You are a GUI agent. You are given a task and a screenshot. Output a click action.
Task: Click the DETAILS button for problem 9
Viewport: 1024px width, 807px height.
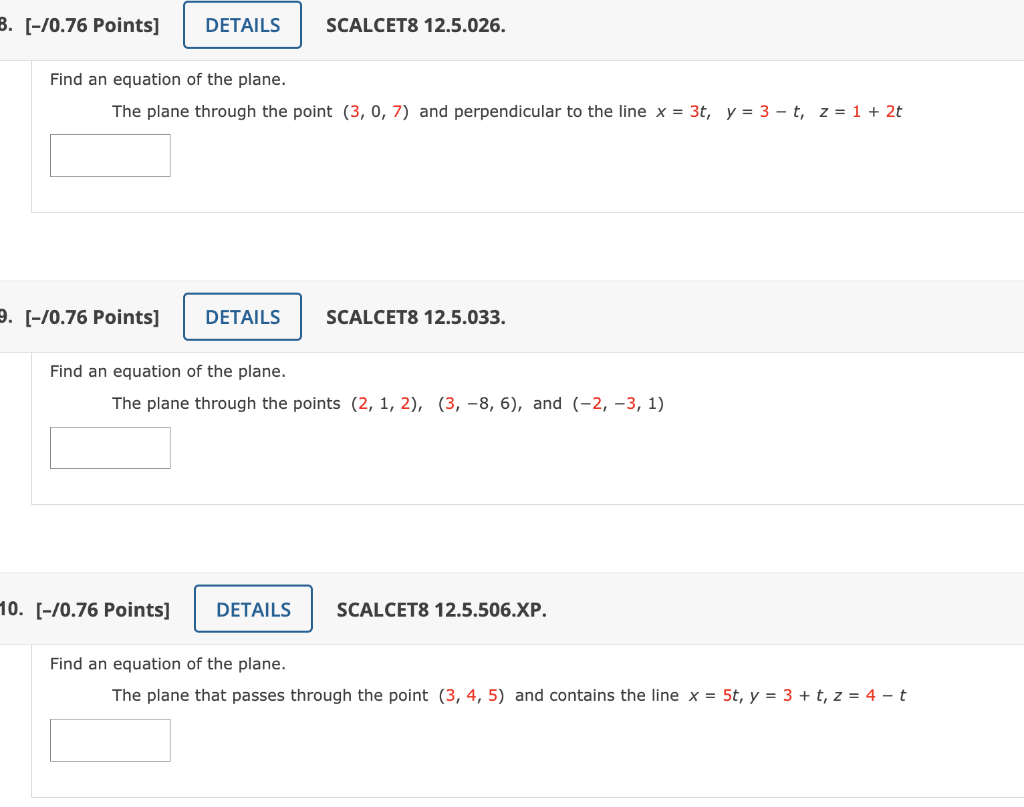coord(242,316)
